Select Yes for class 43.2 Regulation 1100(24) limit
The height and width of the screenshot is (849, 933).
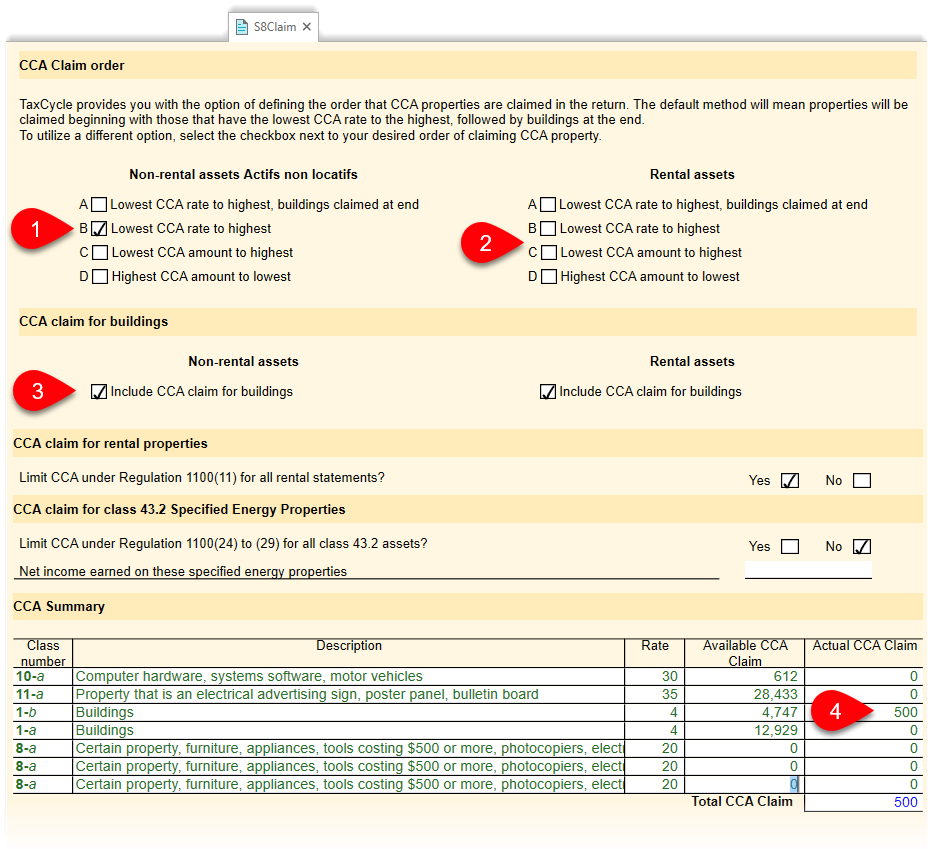(x=790, y=547)
